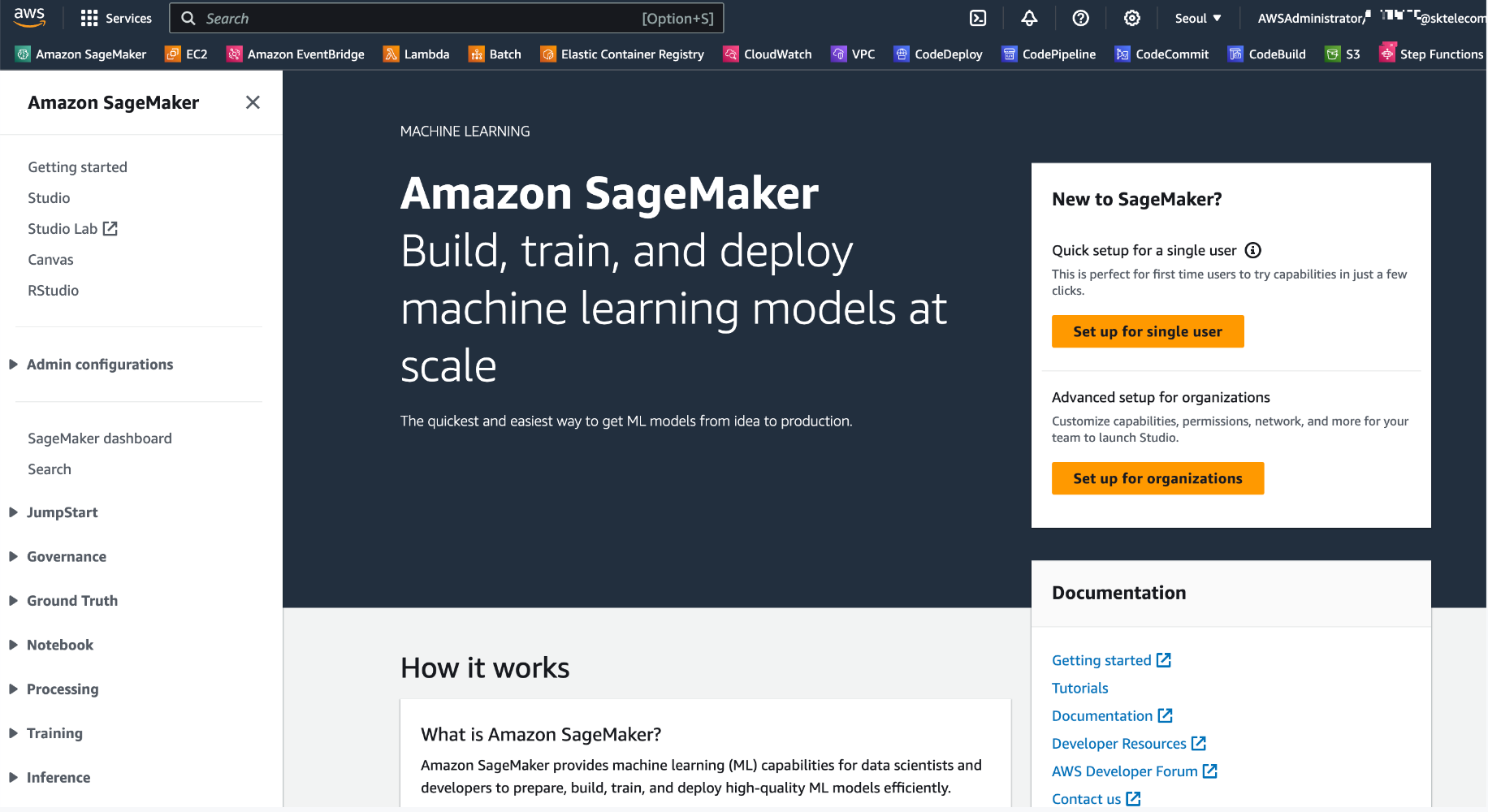Click the Amazon SageMaker favorite icon
The width and height of the screenshot is (1488, 812).
coord(23,54)
